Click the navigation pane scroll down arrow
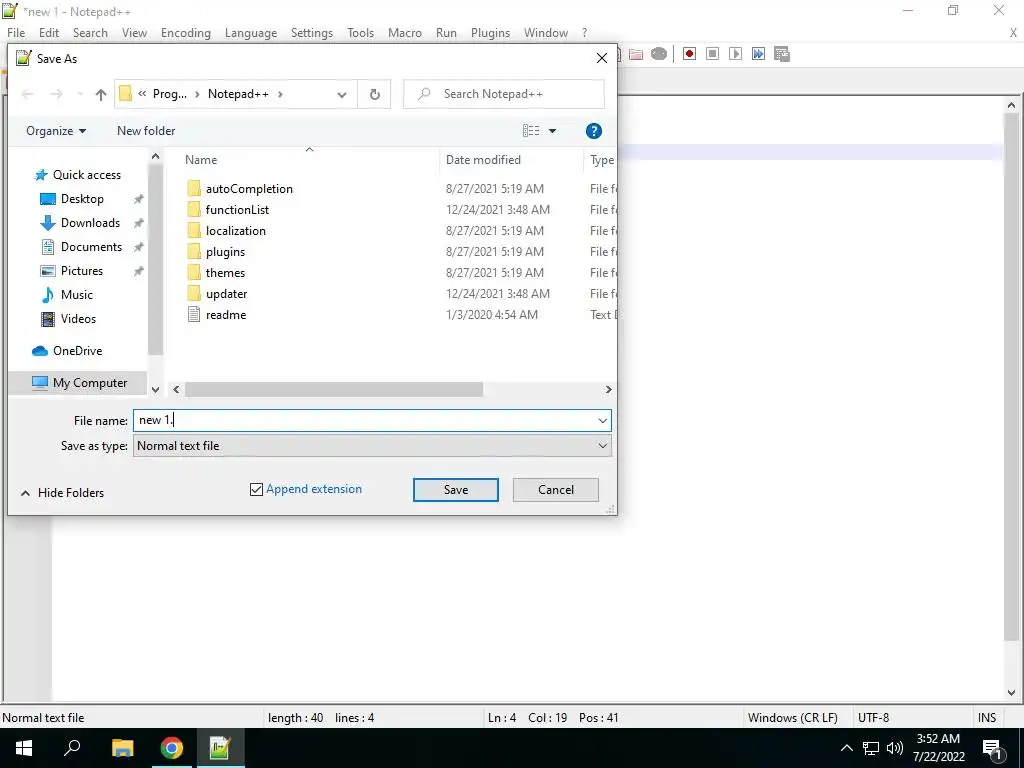1024x768 pixels. click(155, 390)
